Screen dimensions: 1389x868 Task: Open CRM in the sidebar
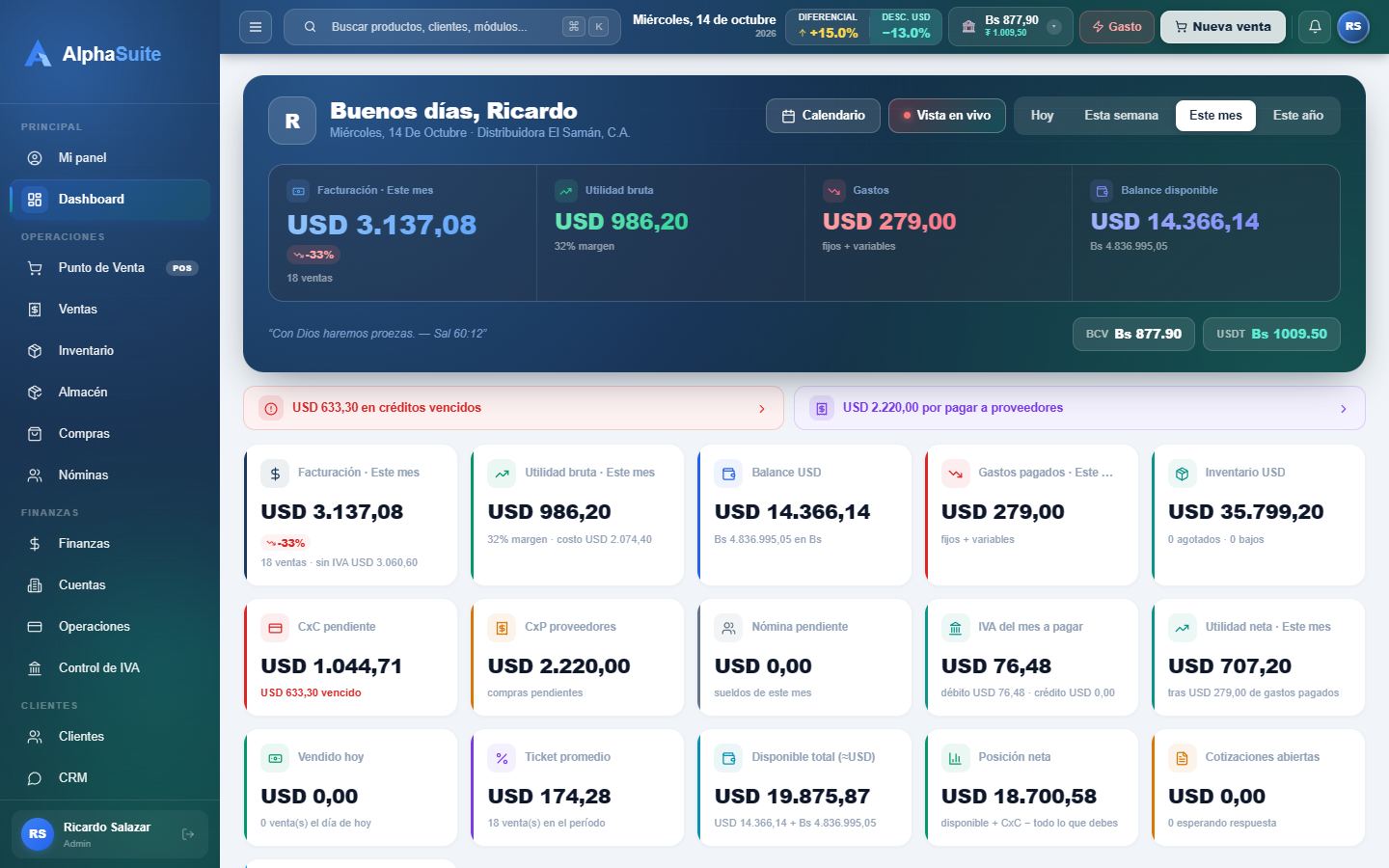pyautogui.click(x=110, y=778)
